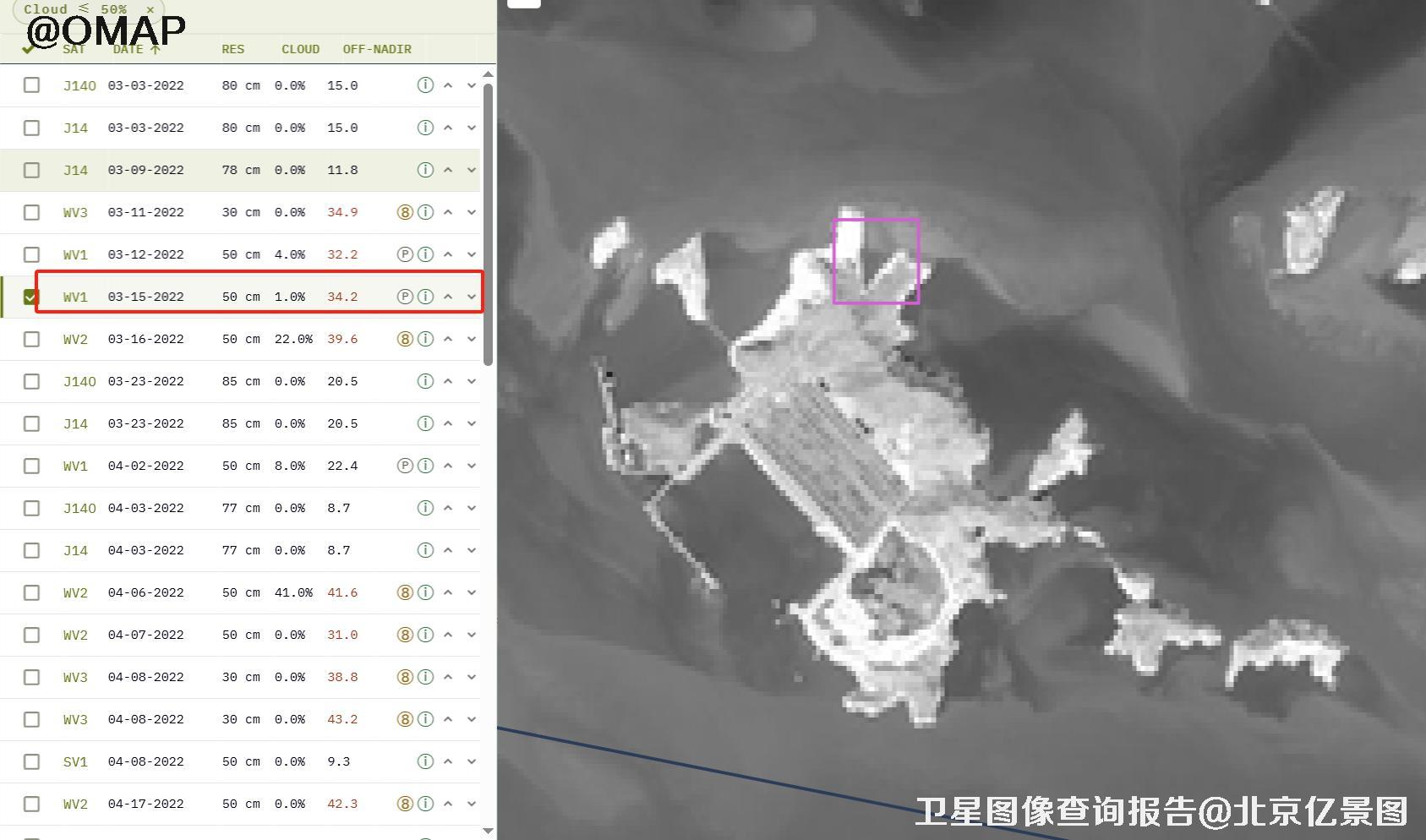Click the up chevron on WV2 03-16-2022 row
Image resolution: width=1426 pixels, height=840 pixels.
(448, 339)
